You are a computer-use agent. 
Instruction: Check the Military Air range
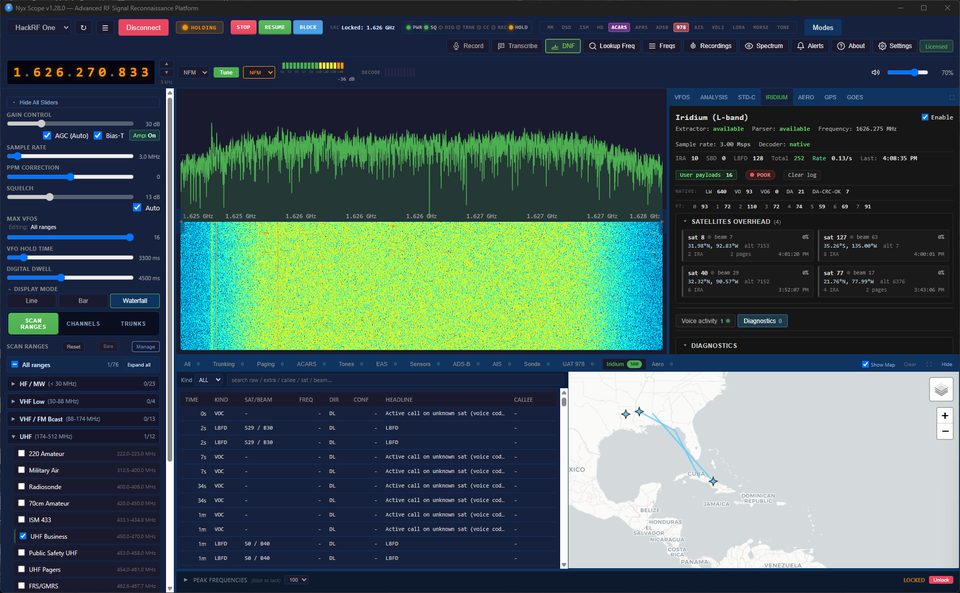click(x=21, y=470)
